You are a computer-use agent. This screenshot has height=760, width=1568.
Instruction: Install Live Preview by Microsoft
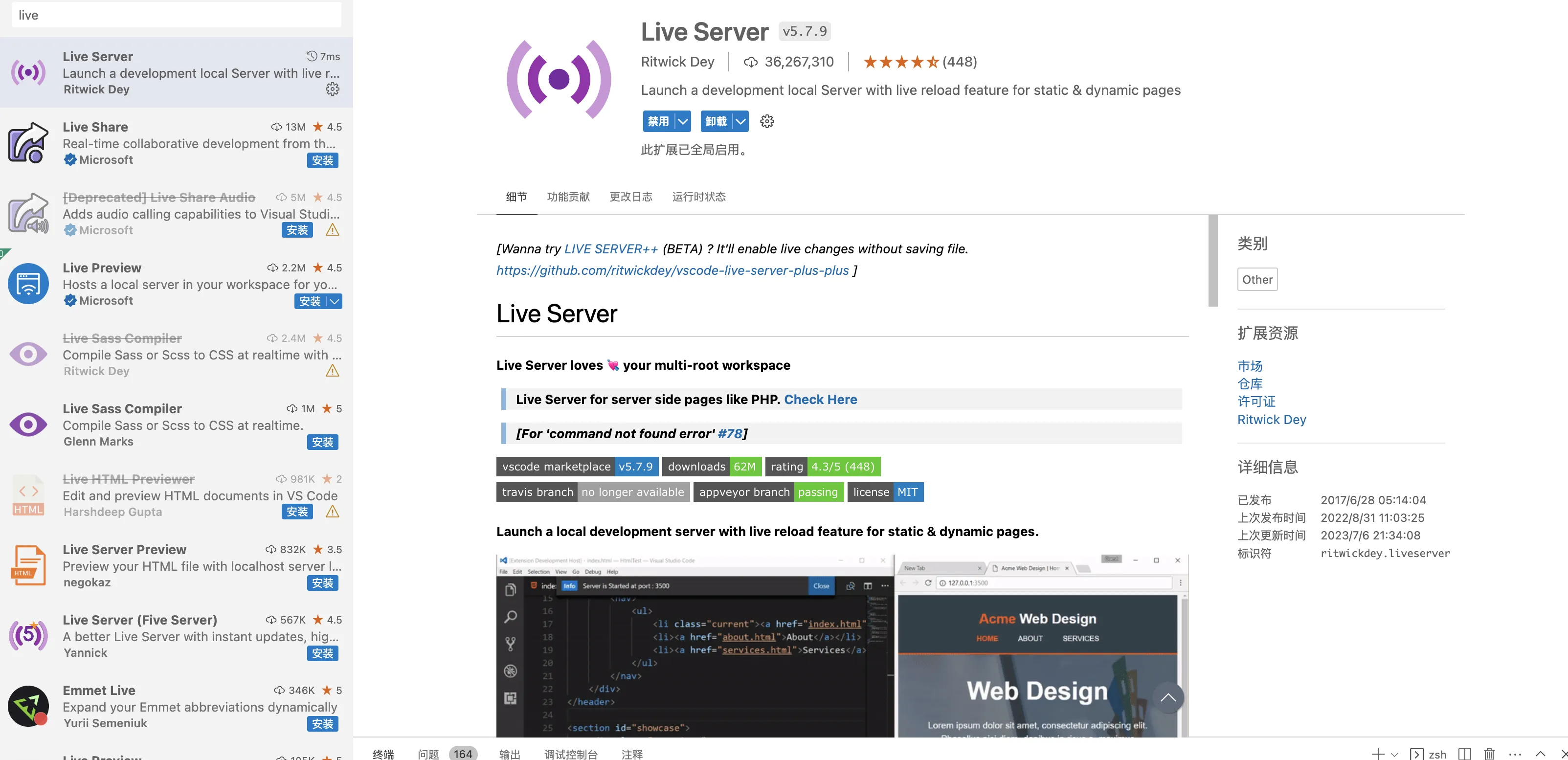[x=311, y=301]
